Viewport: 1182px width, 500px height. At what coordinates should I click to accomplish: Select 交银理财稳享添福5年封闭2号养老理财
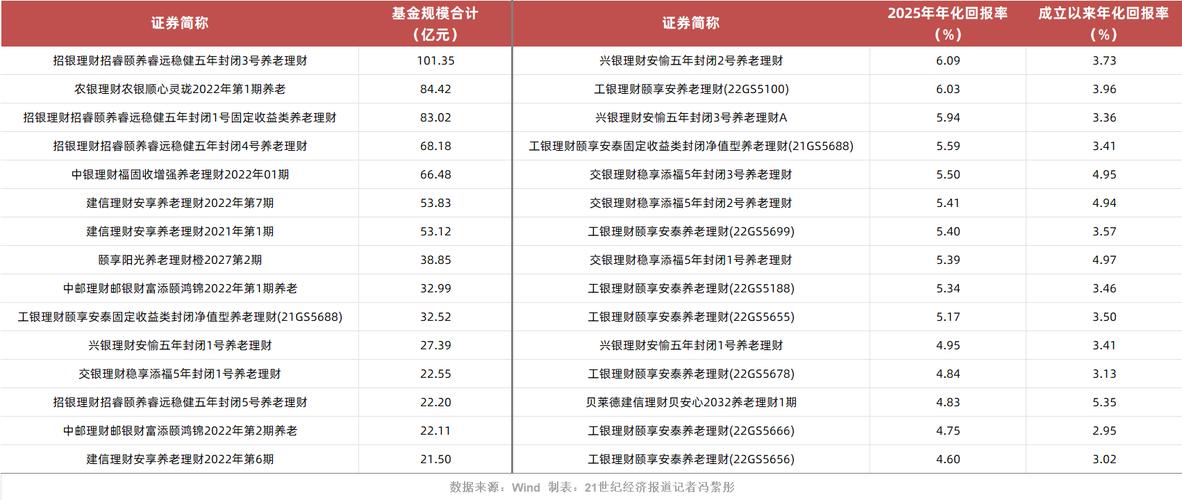[691, 203]
